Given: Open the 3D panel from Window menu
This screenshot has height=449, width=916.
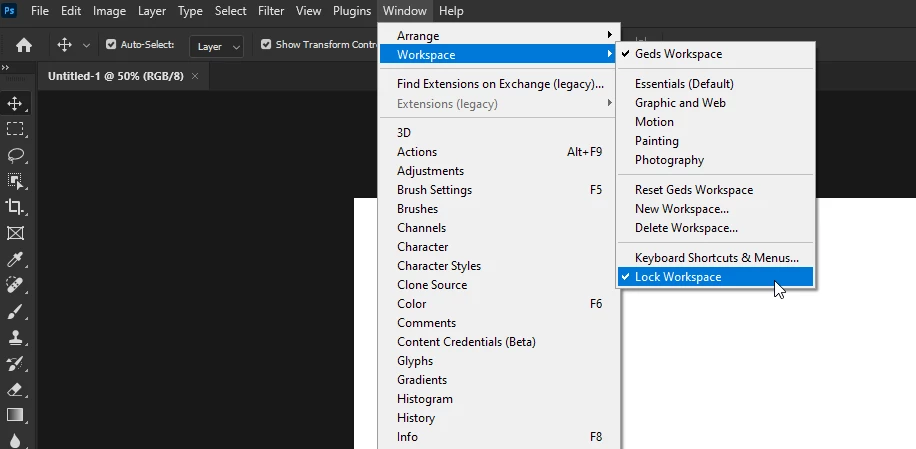Looking at the screenshot, I should [499, 133].
